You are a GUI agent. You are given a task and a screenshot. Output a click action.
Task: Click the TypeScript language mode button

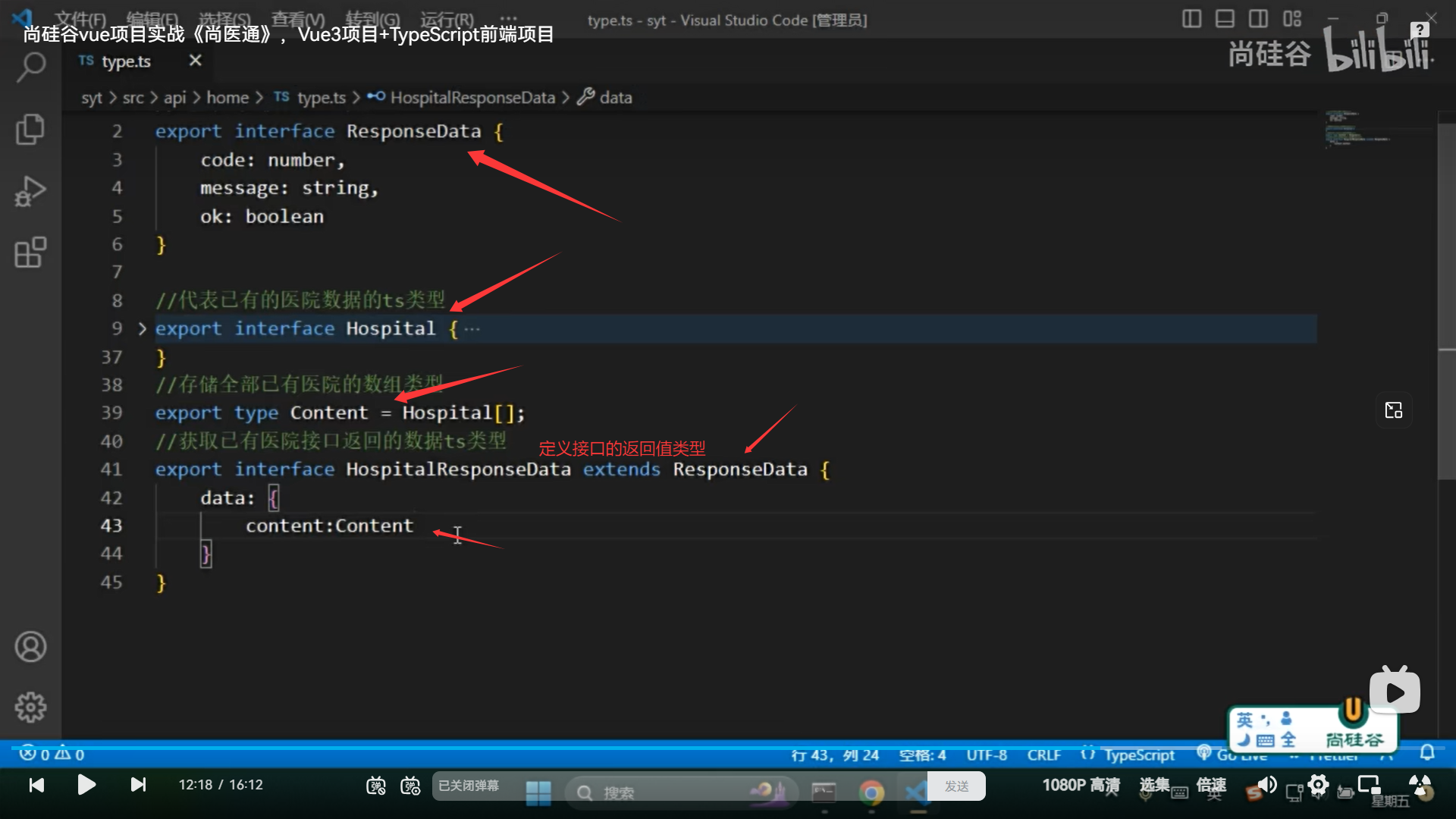coord(1138,755)
